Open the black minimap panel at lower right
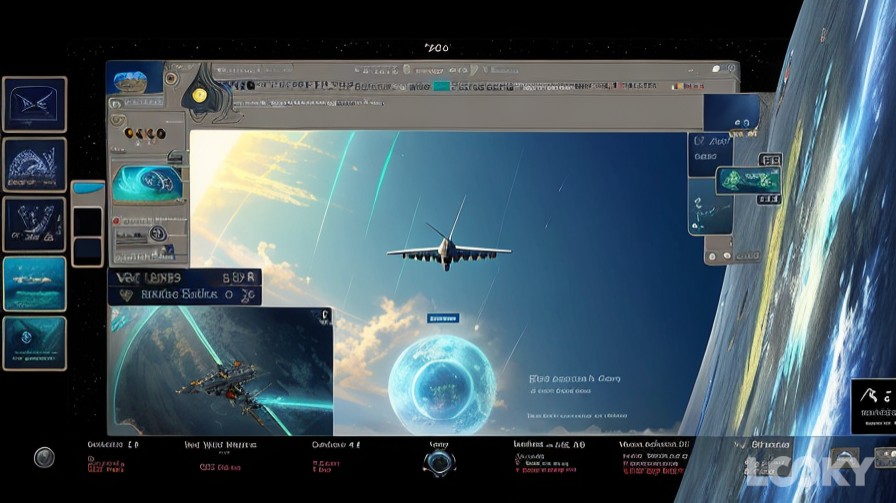896x503 pixels. click(874, 406)
